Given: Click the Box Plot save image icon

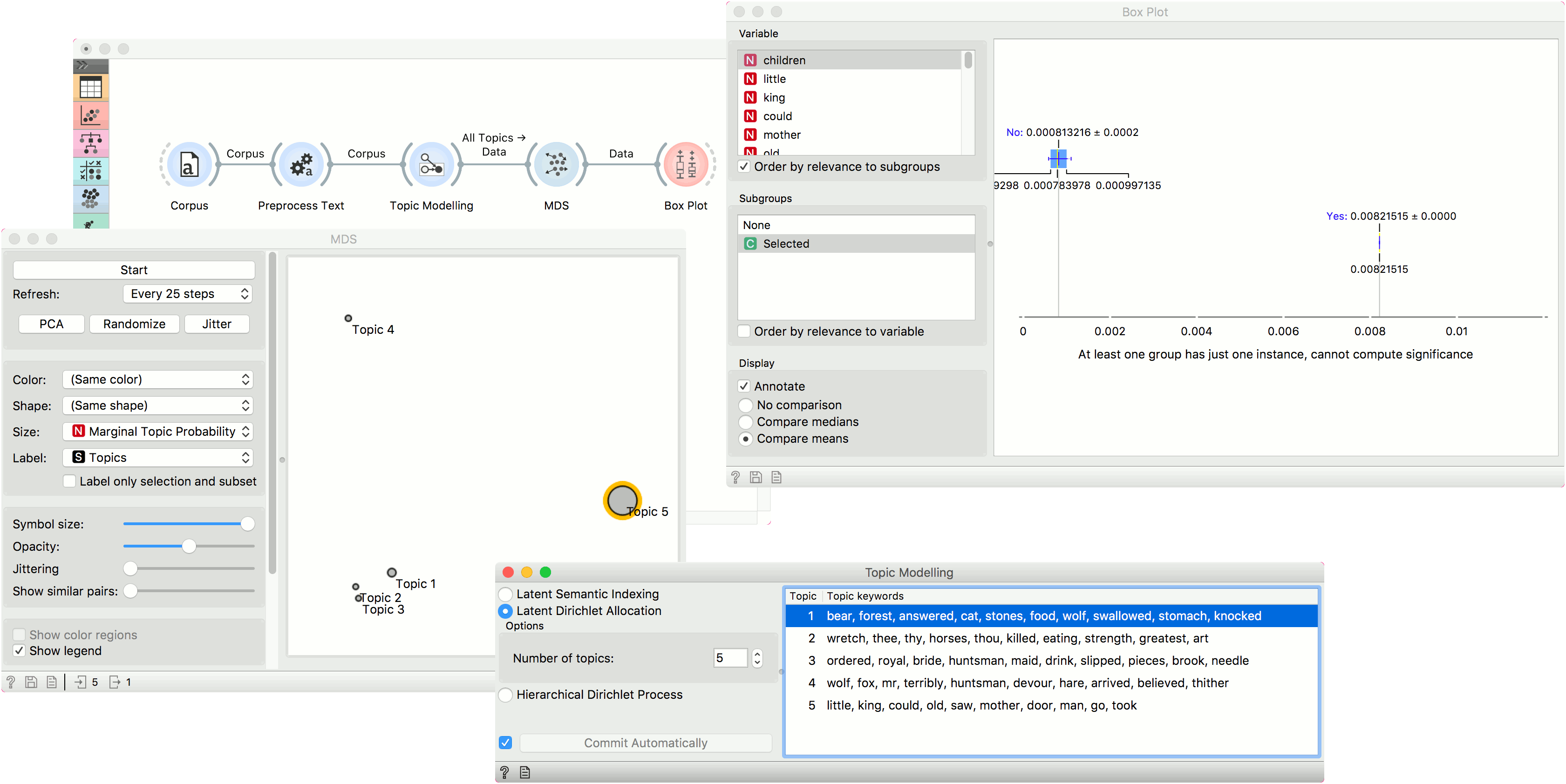Looking at the screenshot, I should 756,477.
